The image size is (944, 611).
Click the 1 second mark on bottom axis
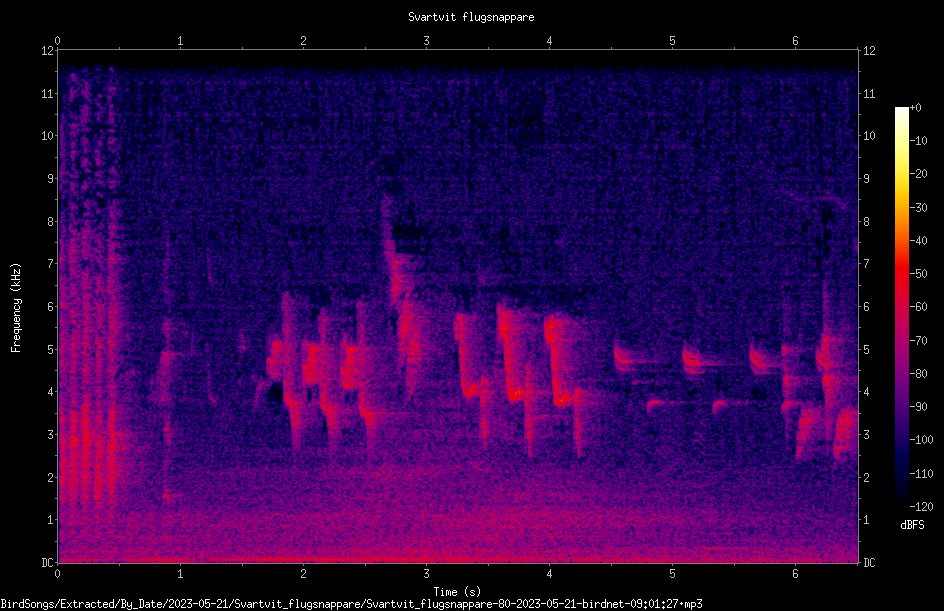(180, 574)
